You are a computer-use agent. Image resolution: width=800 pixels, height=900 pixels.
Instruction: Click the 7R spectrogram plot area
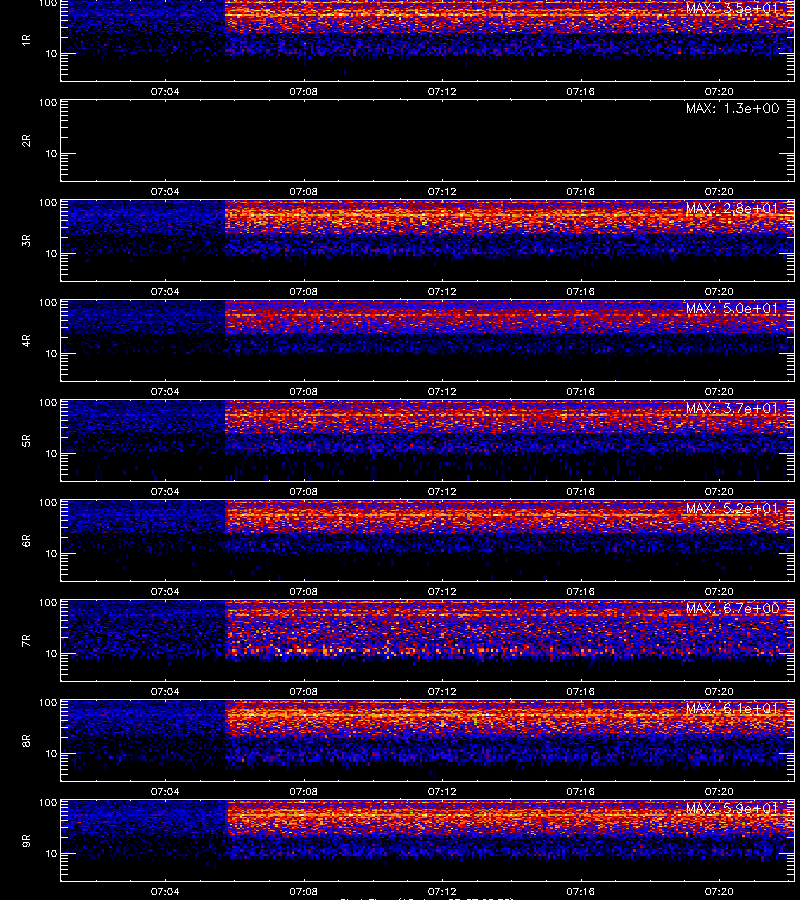point(428,641)
